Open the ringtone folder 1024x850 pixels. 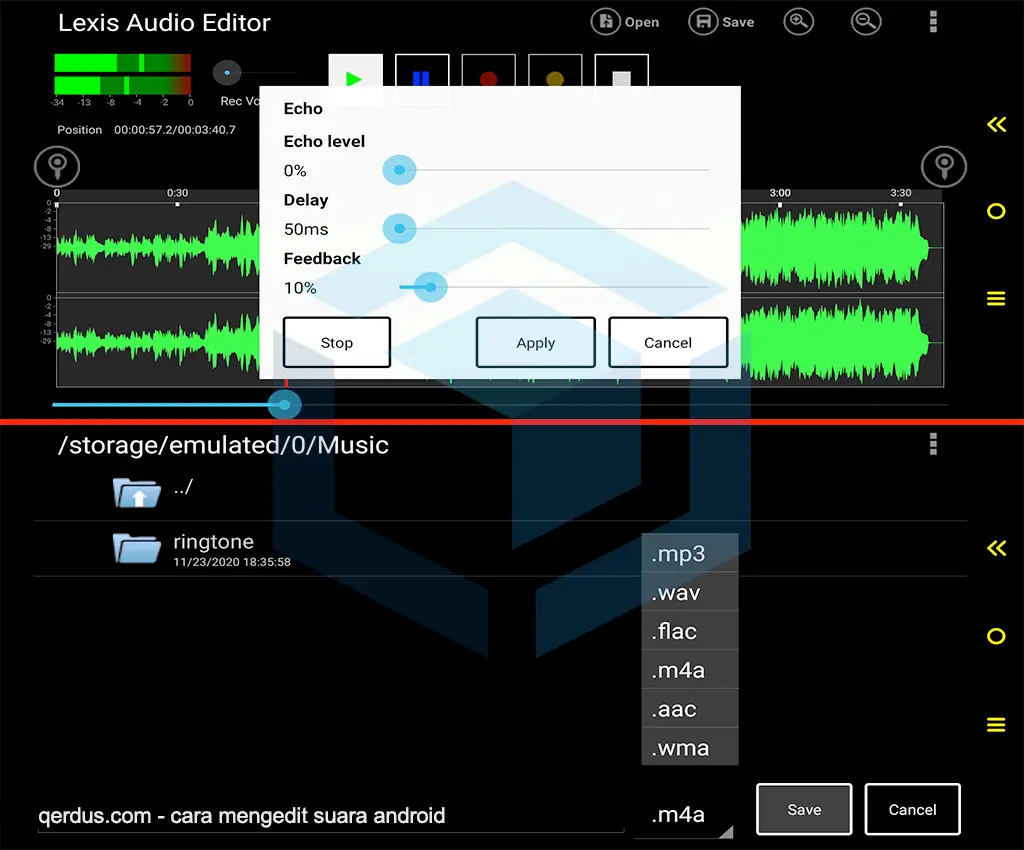[500, 549]
